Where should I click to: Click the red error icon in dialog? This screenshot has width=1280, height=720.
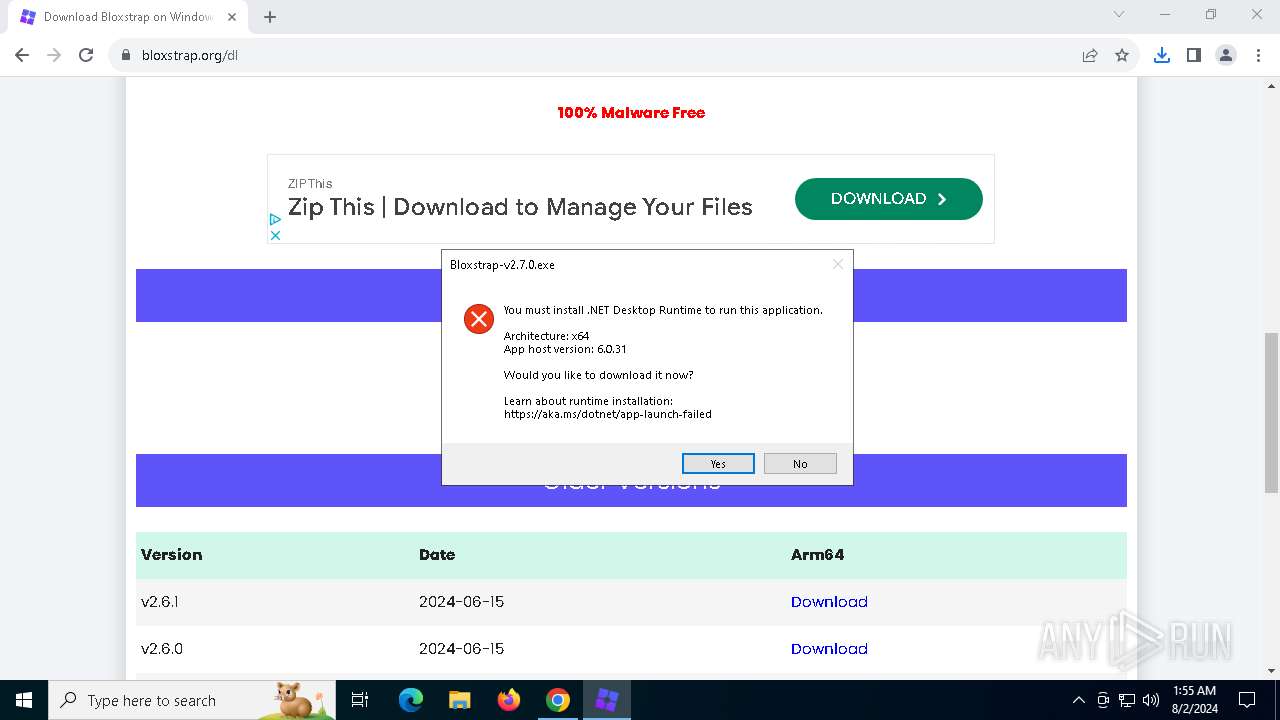coord(479,319)
